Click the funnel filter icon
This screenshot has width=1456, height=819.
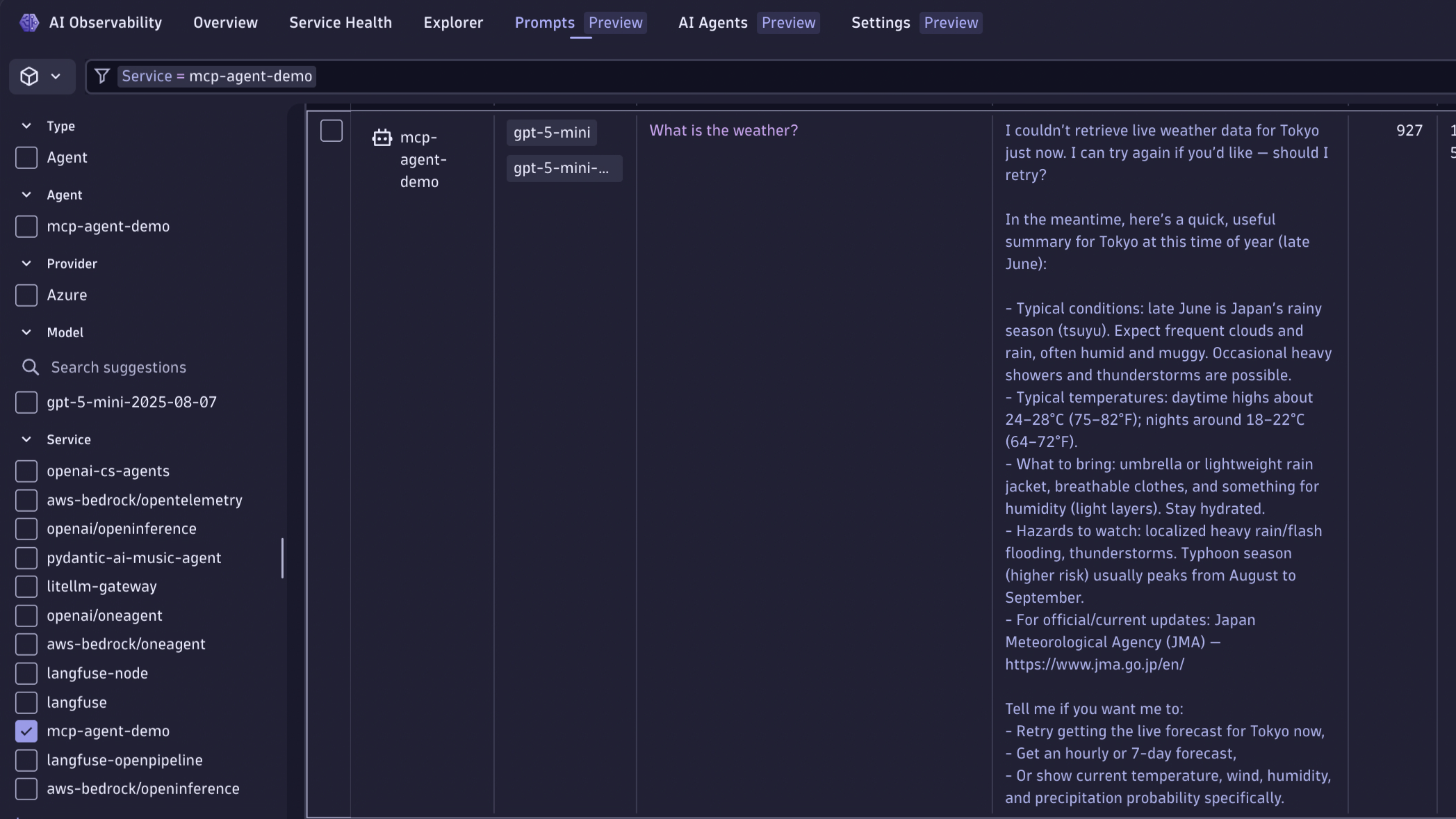click(102, 76)
